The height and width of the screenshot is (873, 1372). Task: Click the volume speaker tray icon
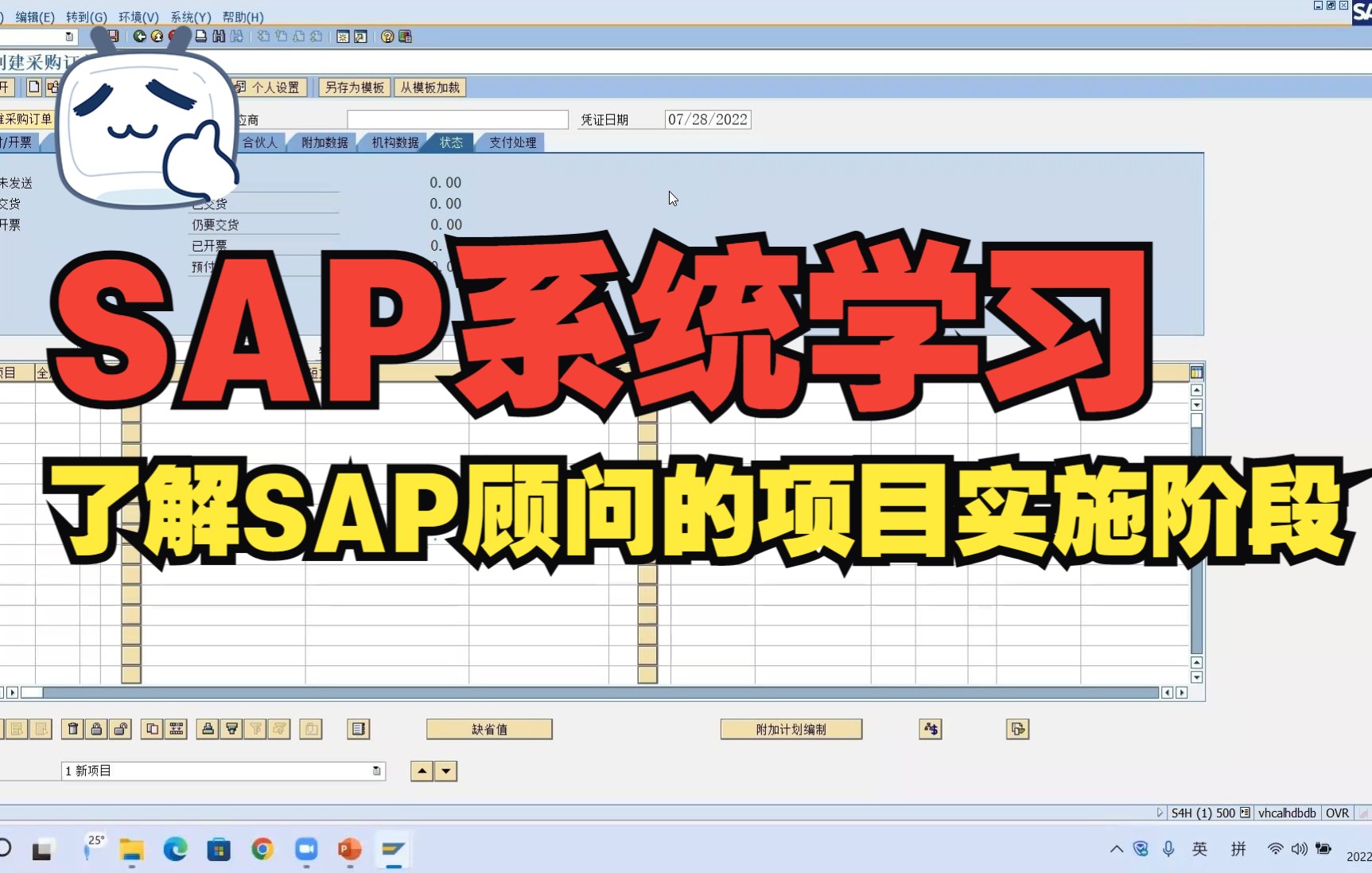click(x=1299, y=849)
